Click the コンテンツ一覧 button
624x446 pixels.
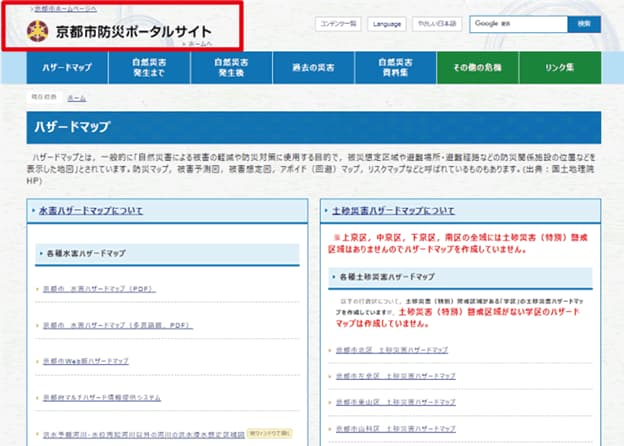tap(338, 24)
